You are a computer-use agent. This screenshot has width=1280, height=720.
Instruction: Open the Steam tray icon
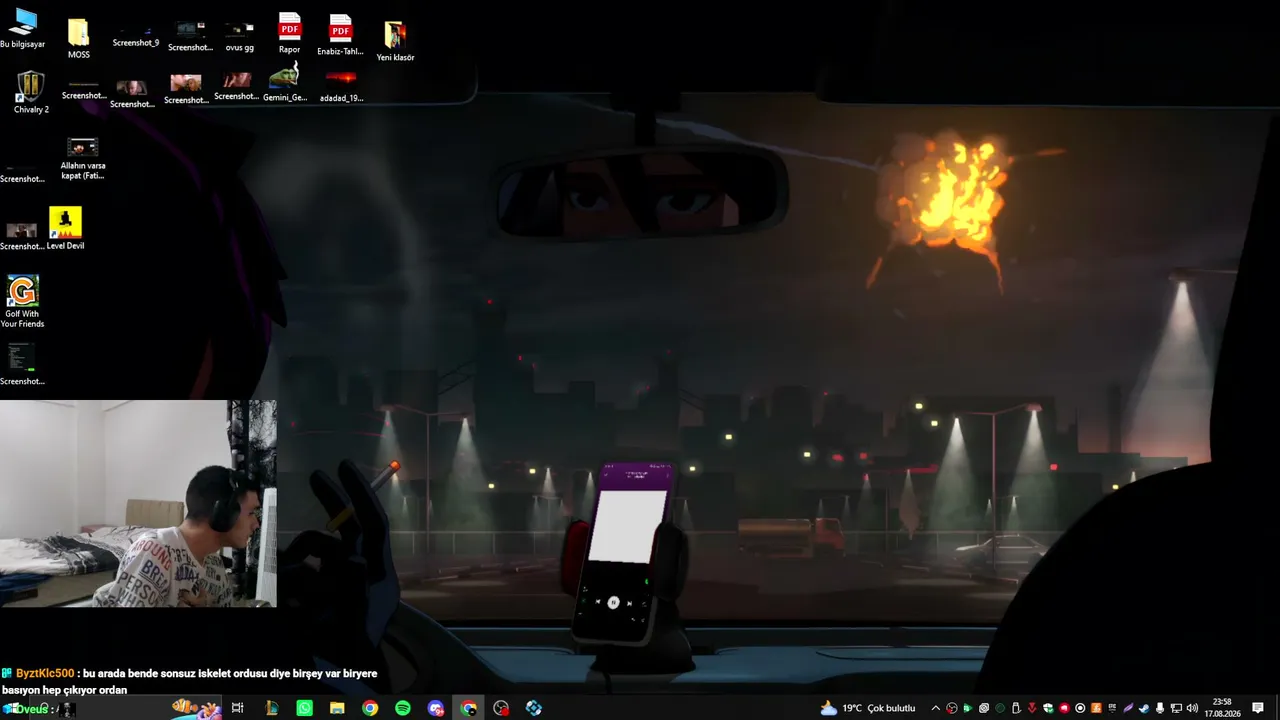pos(1144,708)
